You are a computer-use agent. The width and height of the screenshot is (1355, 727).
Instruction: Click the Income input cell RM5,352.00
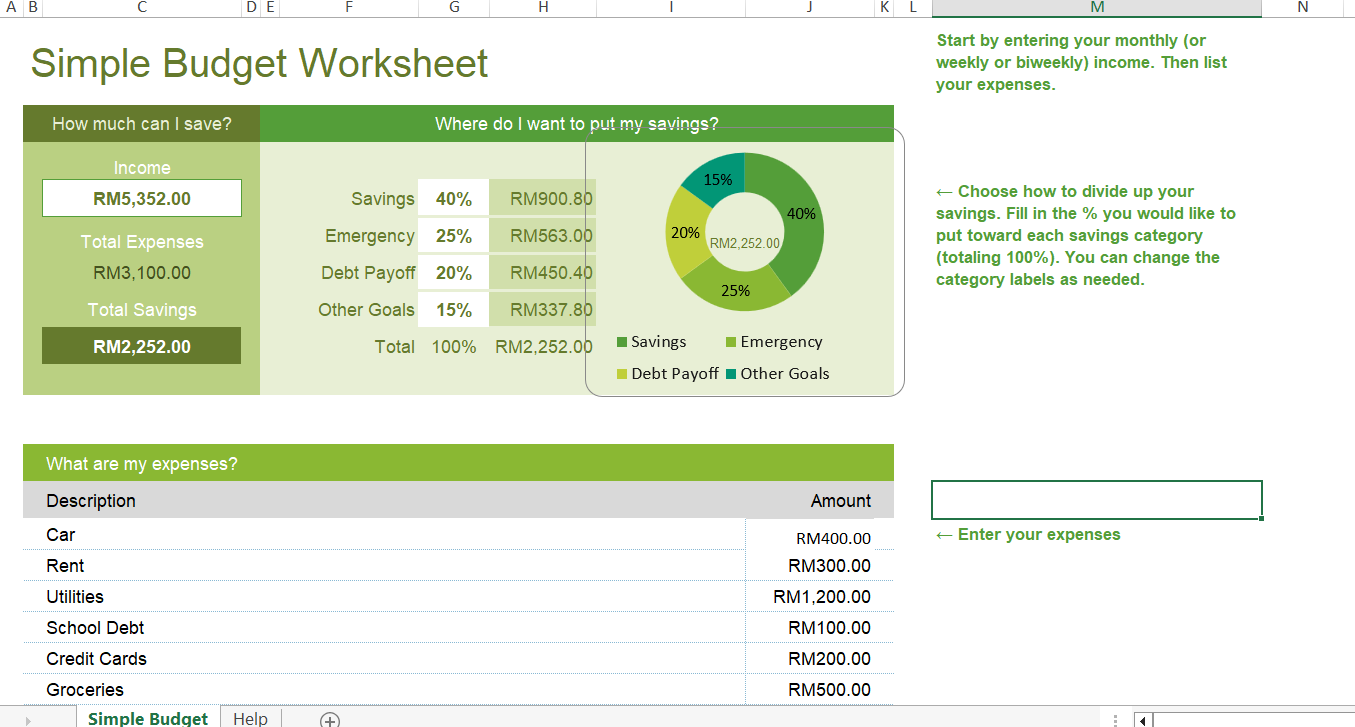(x=142, y=198)
